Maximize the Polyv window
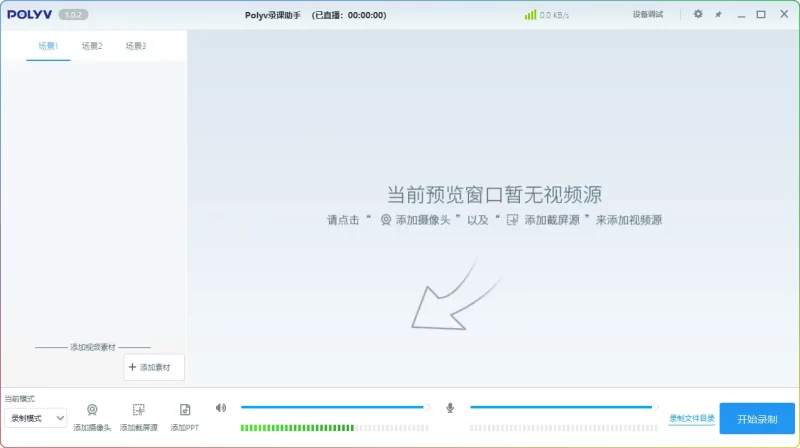This screenshot has height=448, width=800. coord(761,14)
